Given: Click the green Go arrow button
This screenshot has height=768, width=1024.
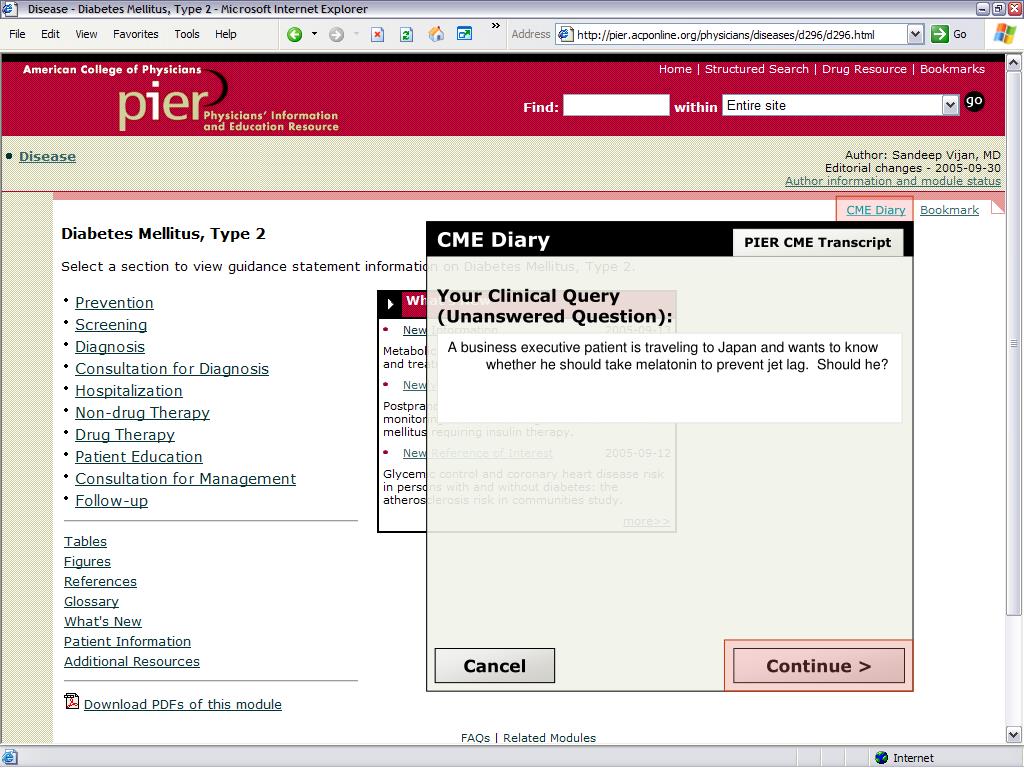Looking at the screenshot, I should 940,35.
